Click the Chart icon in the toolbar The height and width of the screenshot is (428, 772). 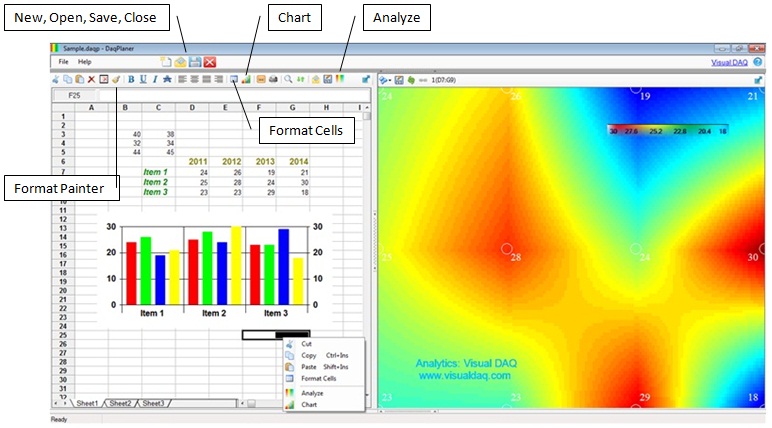pos(246,79)
